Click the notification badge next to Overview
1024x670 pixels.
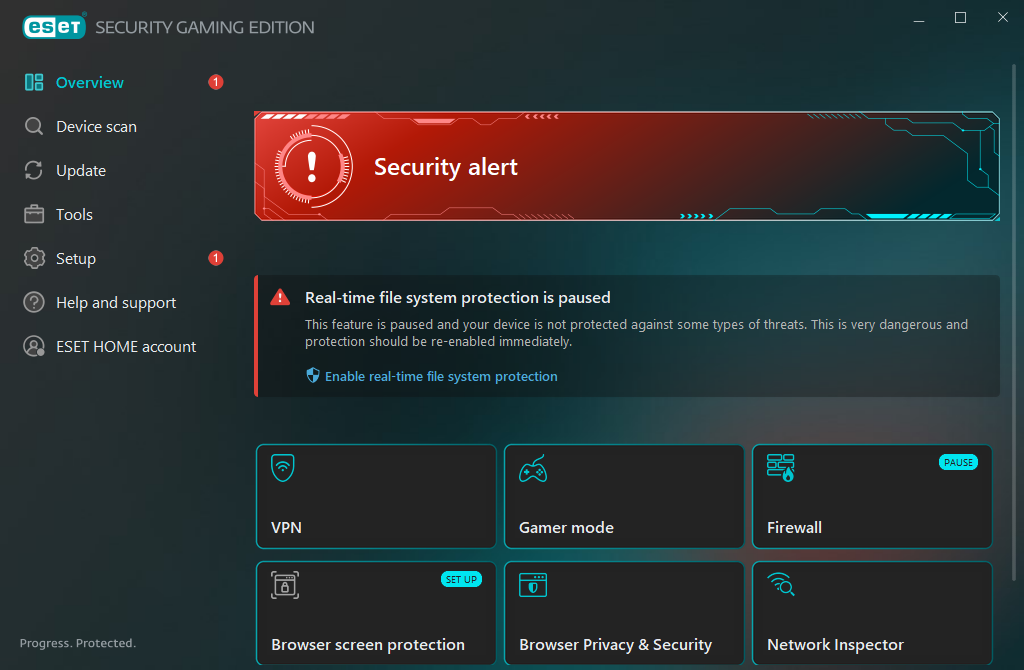[216, 82]
